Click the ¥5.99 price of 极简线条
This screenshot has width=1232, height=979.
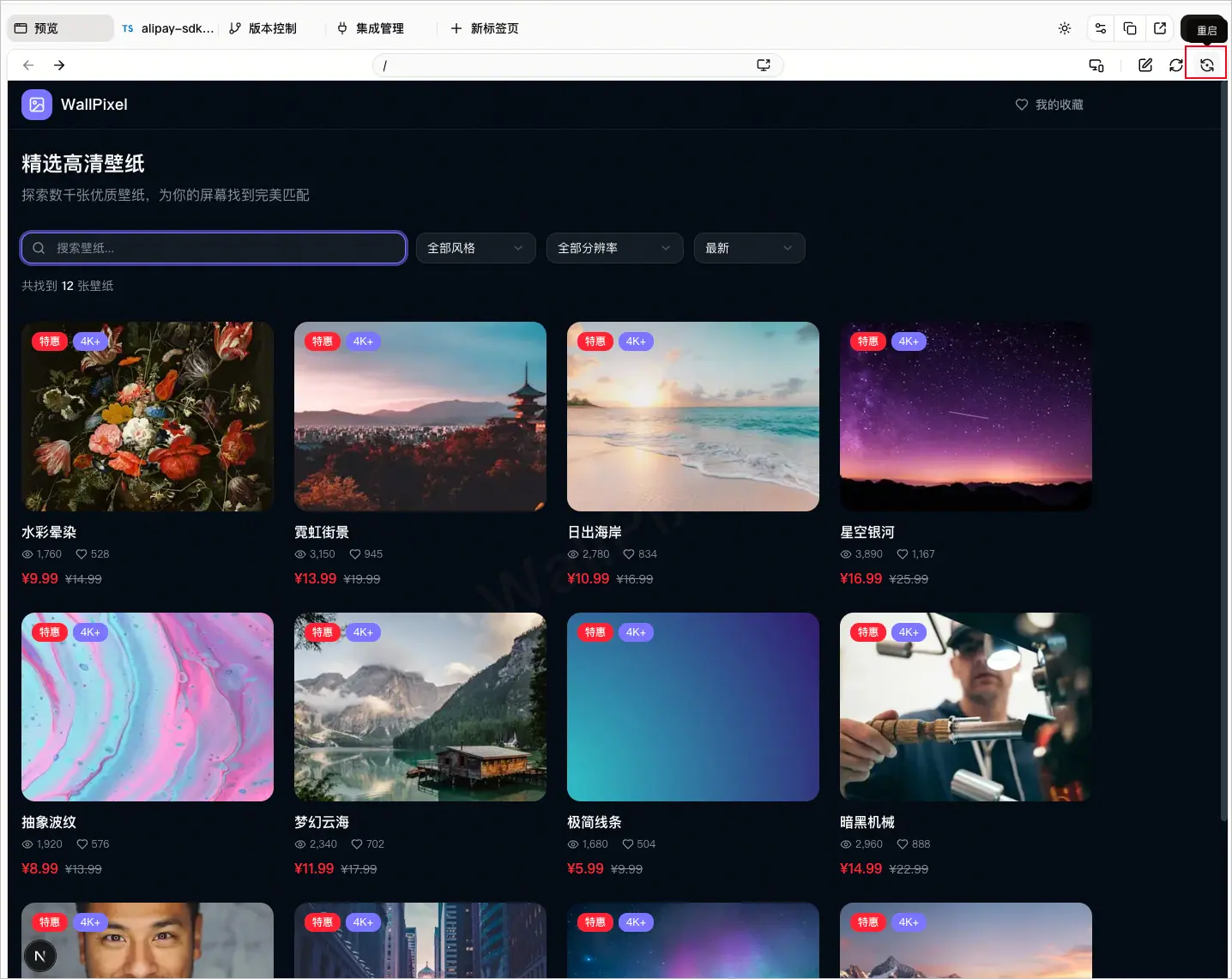coord(585,868)
